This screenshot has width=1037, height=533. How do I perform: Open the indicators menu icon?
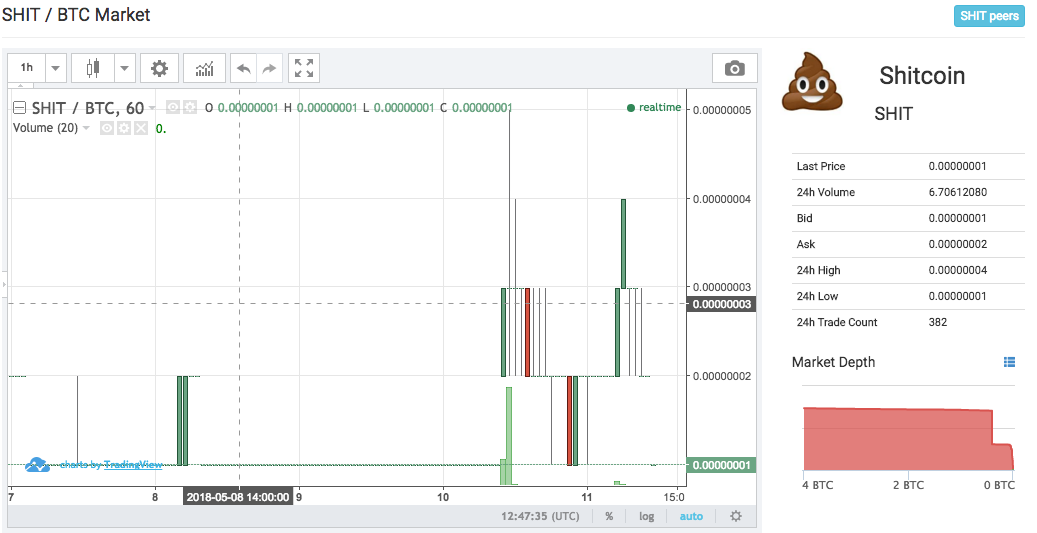point(204,68)
